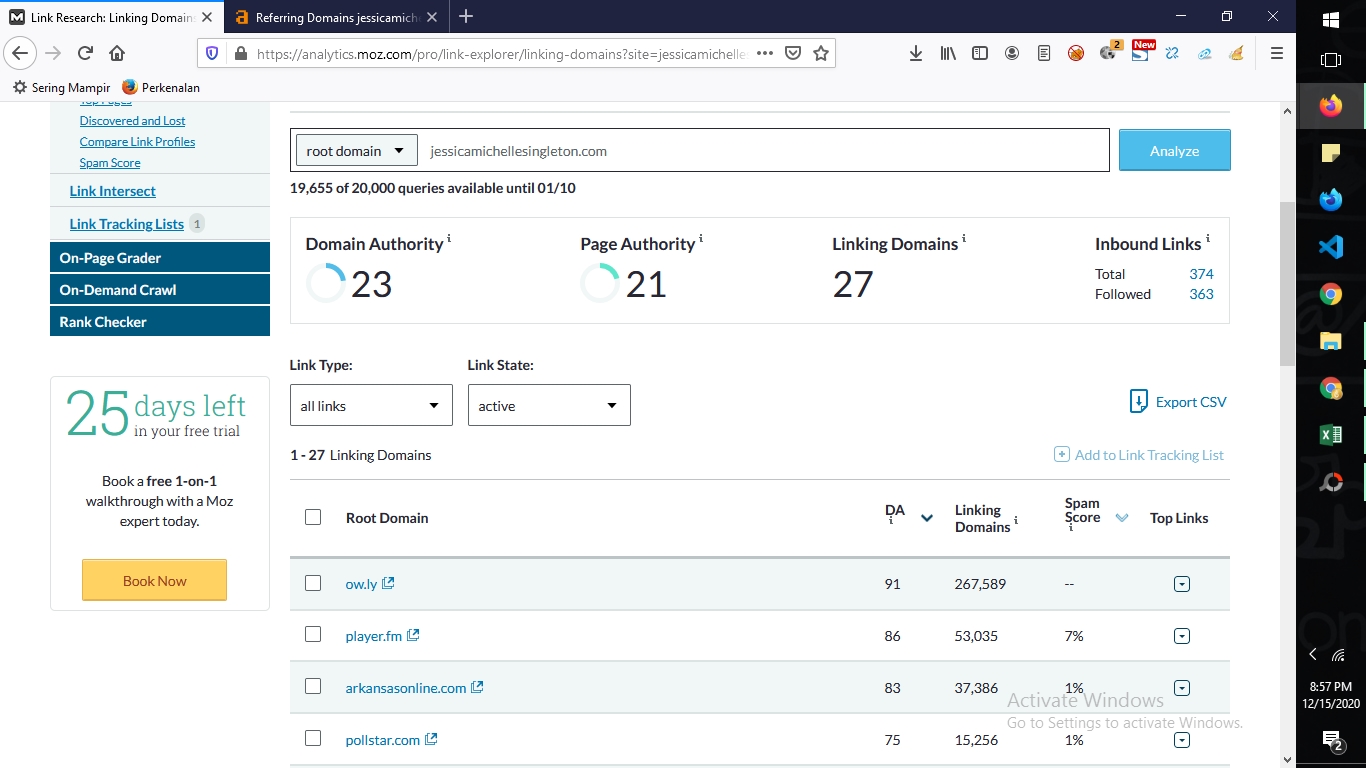Open the tracking protection shield icon
1366x768 pixels.
tap(211, 53)
